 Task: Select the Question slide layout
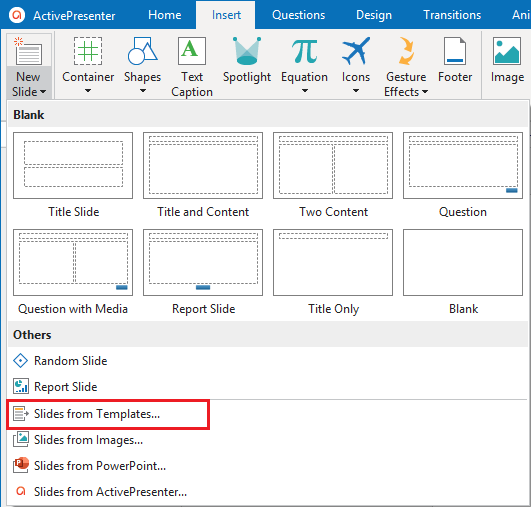[463, 165]
